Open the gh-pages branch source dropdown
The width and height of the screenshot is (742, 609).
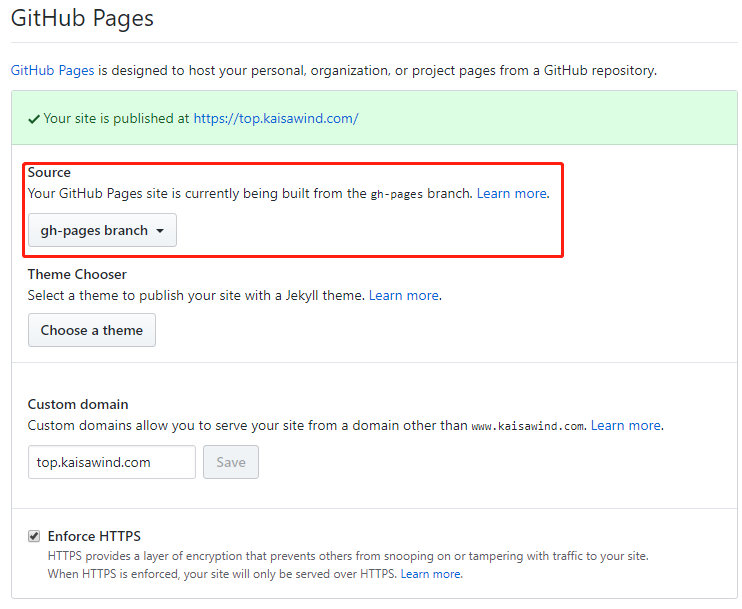(102, 230)
